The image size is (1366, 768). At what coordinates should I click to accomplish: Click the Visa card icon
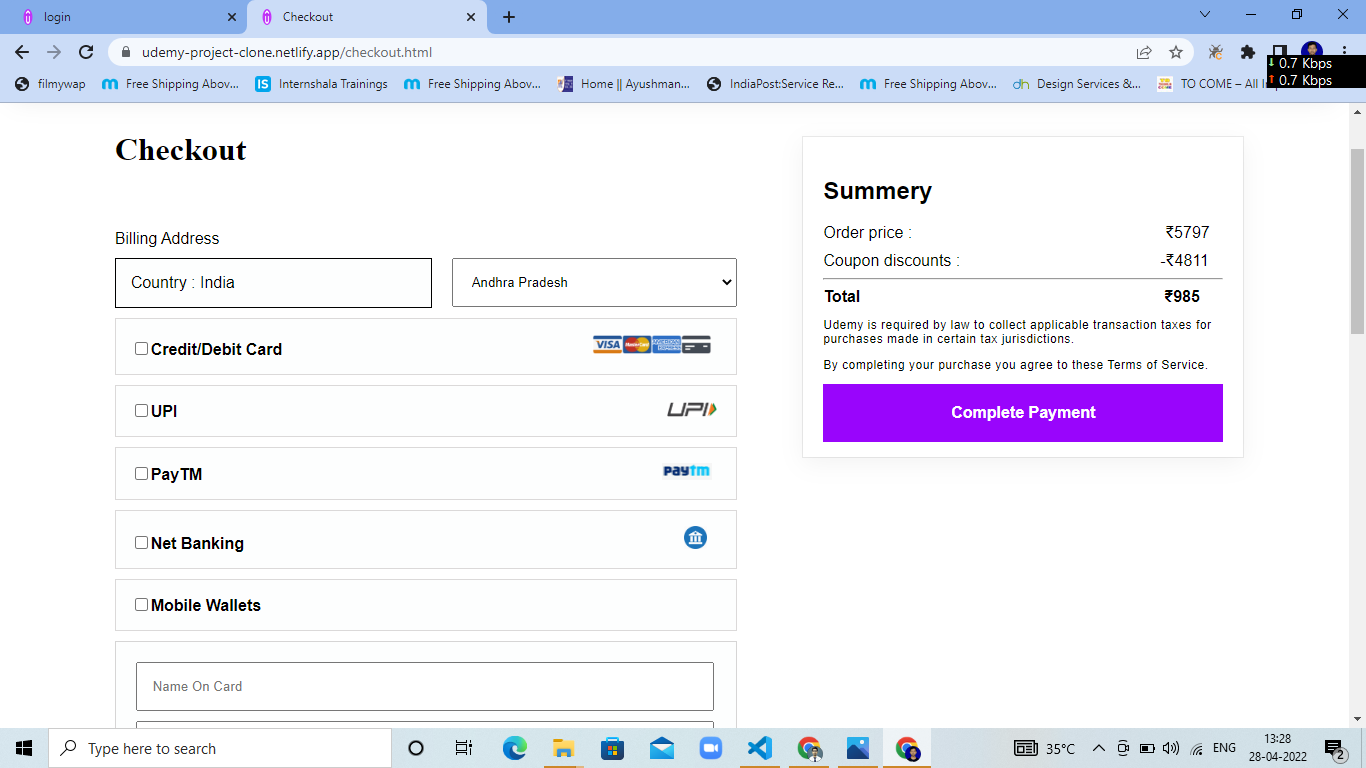tap(607, 344)
